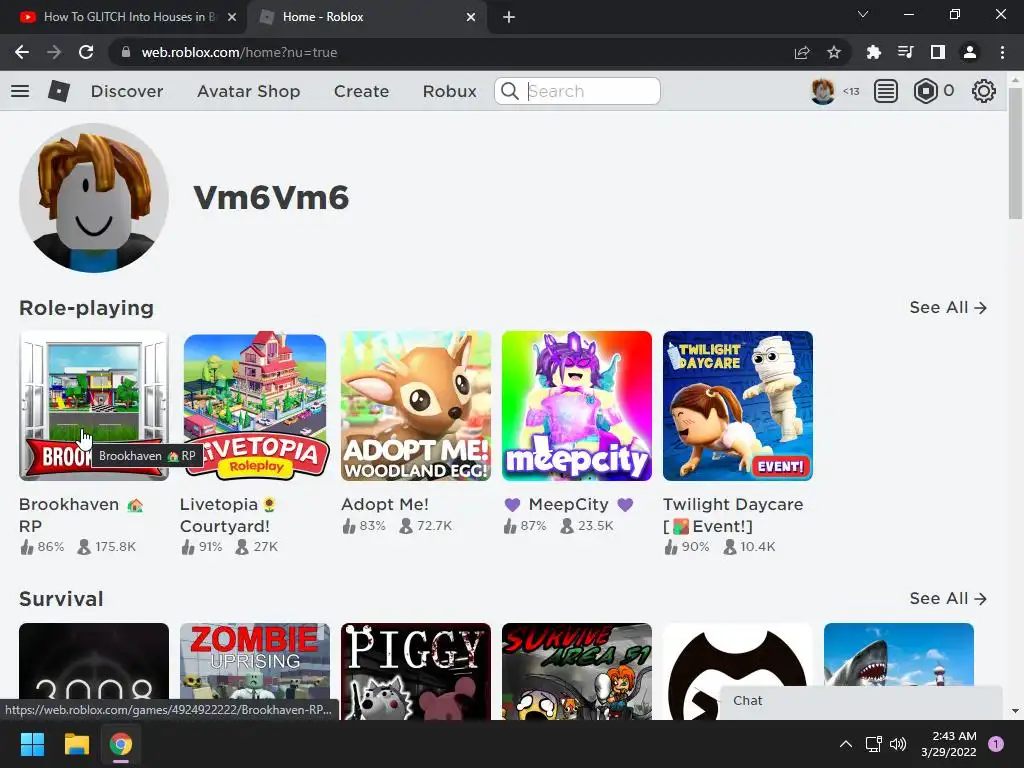Click the MeepCity title text

tap(569, 504)
